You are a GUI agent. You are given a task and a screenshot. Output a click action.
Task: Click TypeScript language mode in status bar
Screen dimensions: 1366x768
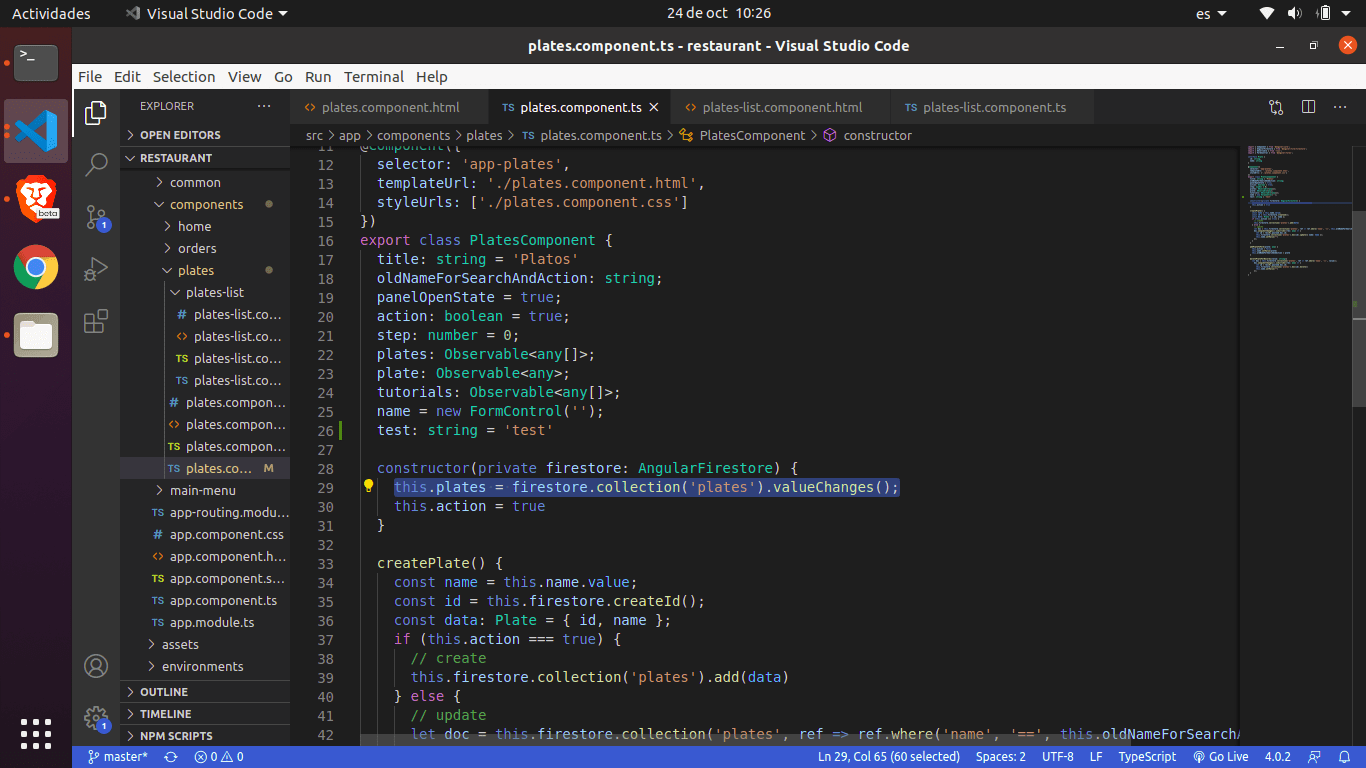pos(1147,757)
